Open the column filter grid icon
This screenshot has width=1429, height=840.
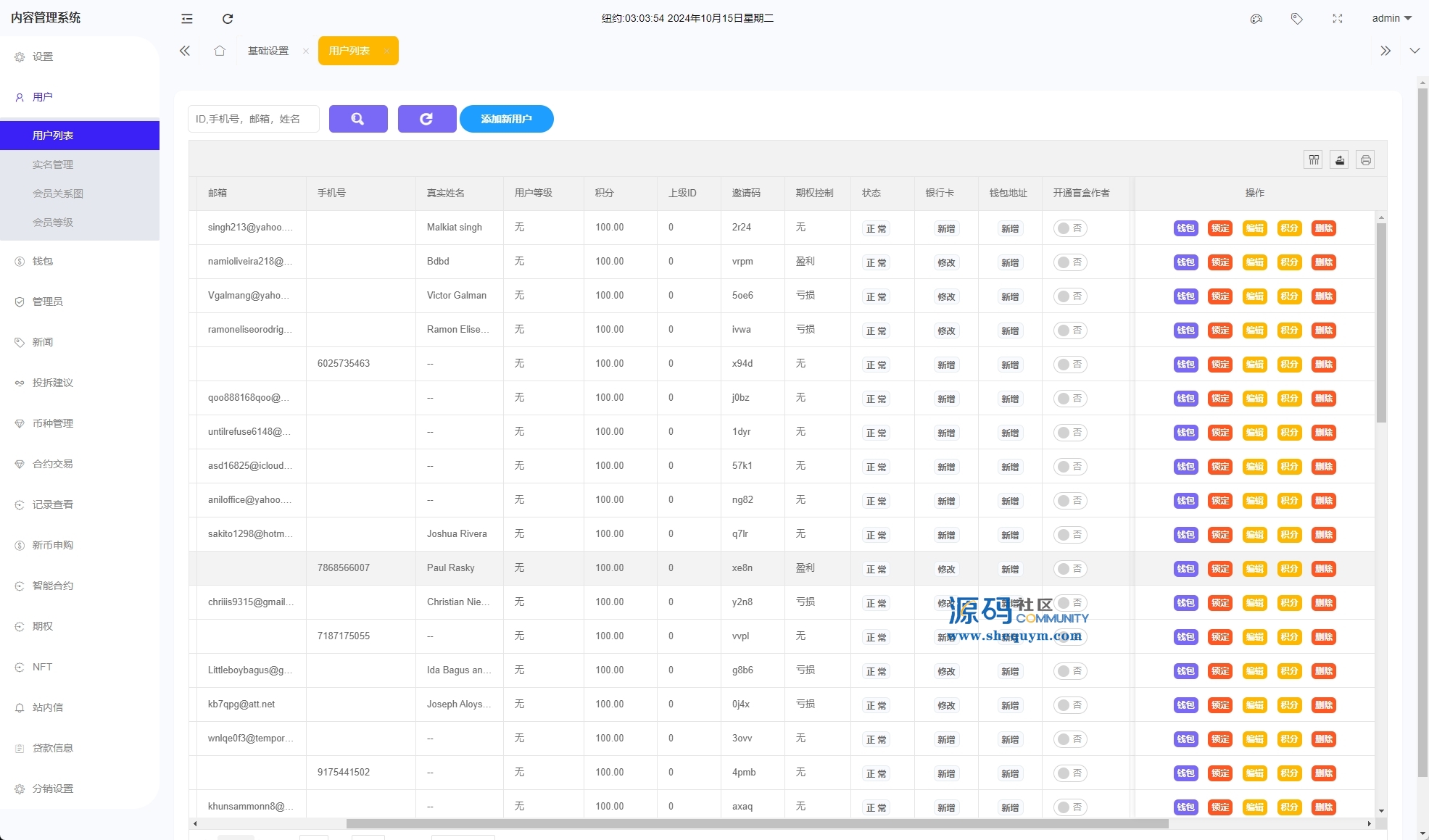1314,160
